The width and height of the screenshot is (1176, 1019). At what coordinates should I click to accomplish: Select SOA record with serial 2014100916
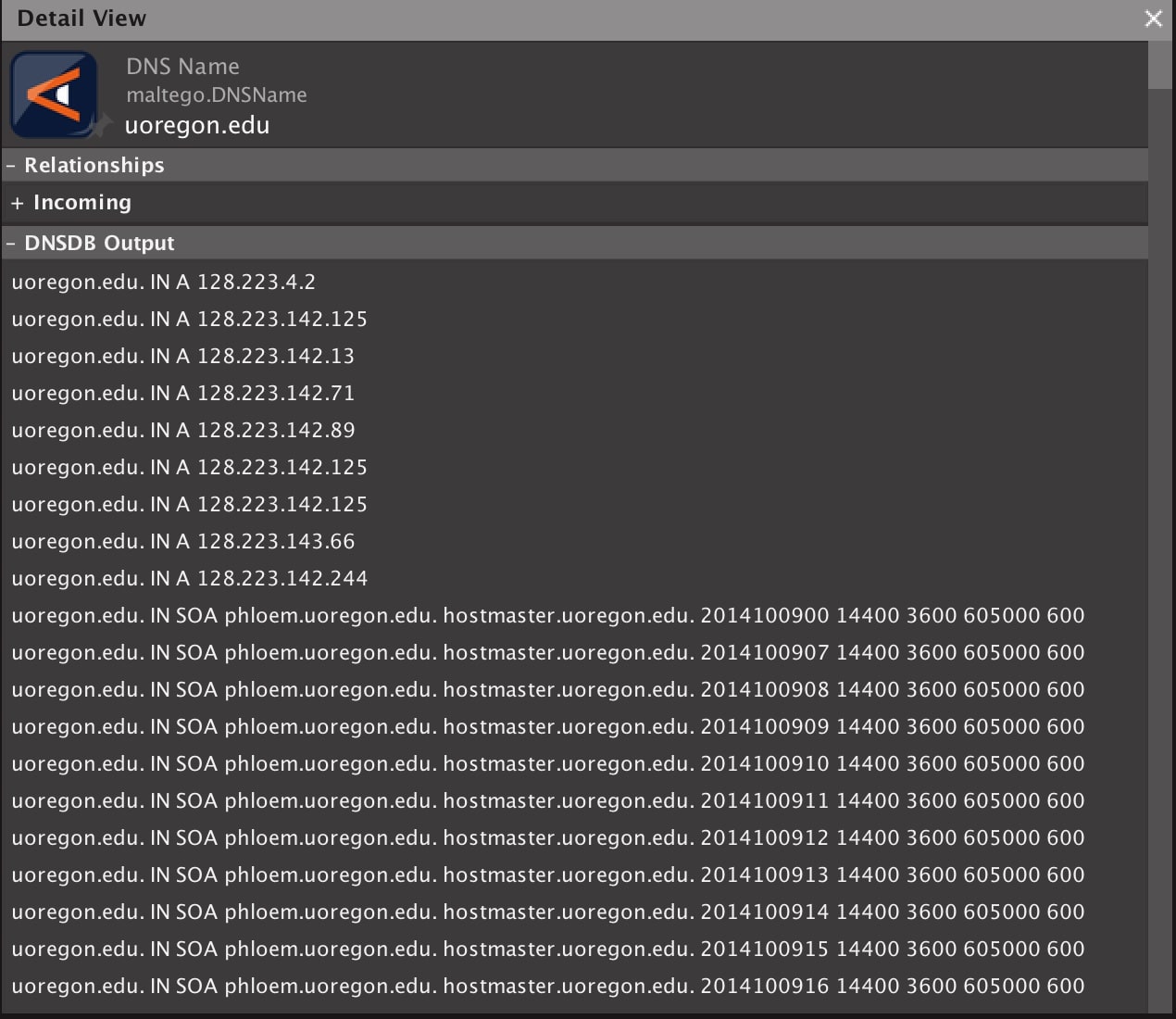[548, 986]
